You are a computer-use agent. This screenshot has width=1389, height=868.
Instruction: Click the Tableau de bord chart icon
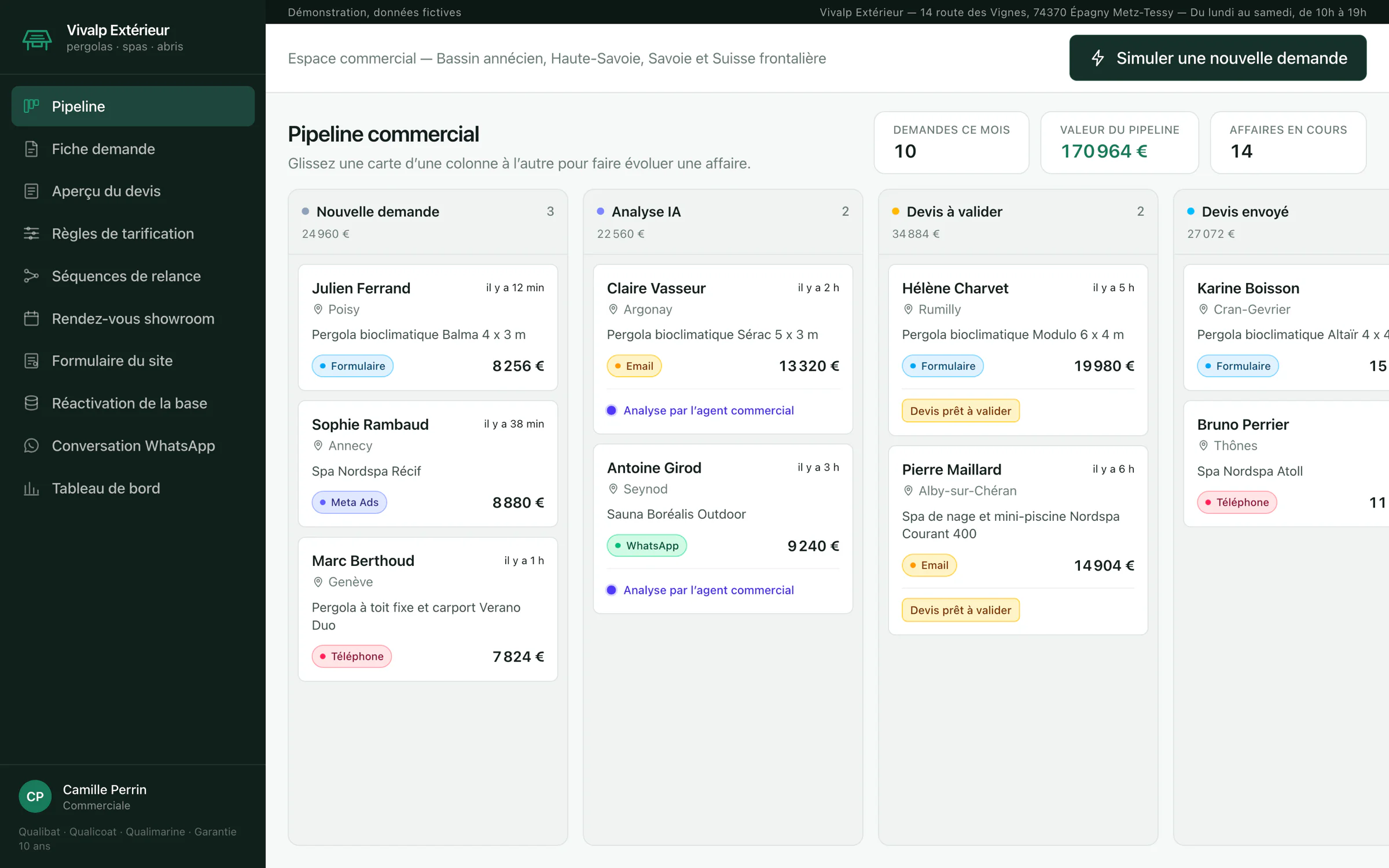coord(31,488)
